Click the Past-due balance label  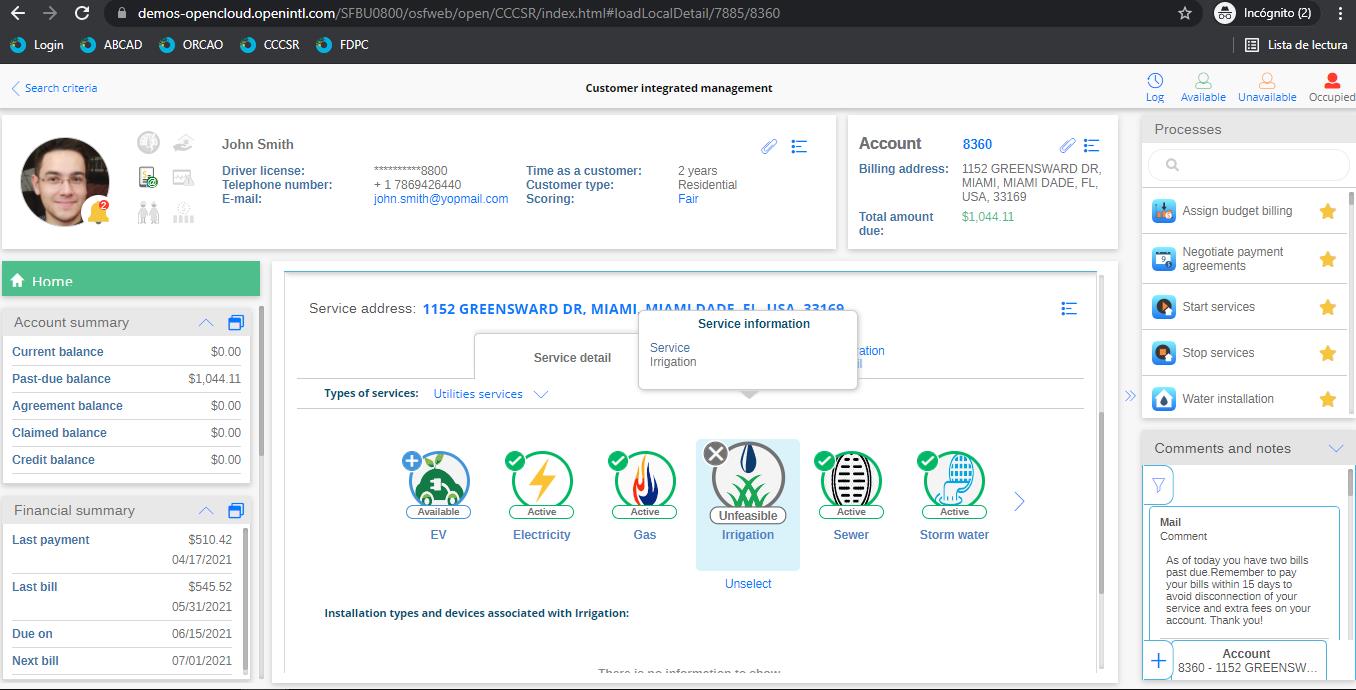pyautogui.click(x=61, y=379)
